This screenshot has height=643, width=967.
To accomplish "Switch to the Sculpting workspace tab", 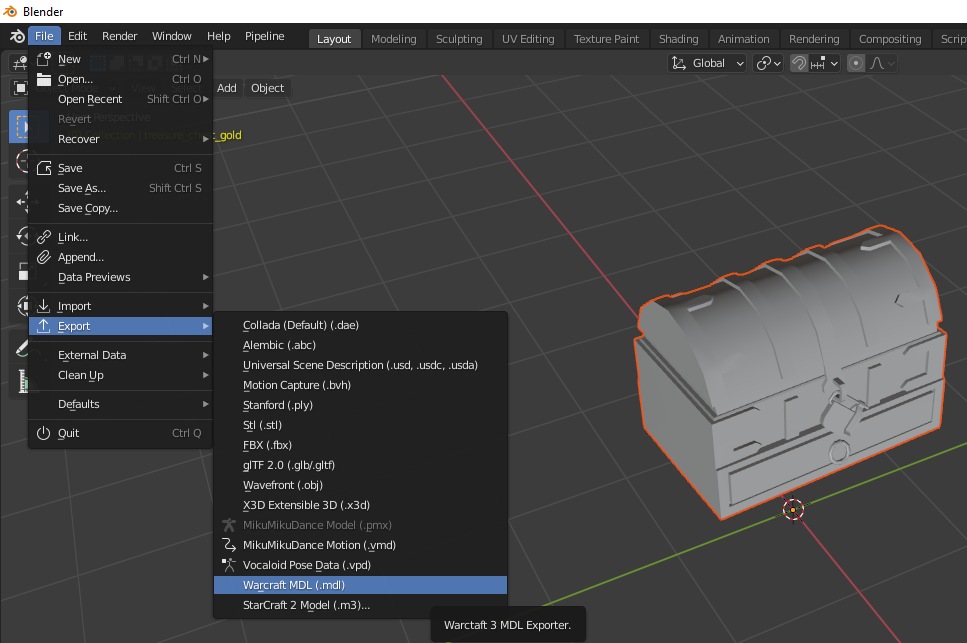I will 459,39.
